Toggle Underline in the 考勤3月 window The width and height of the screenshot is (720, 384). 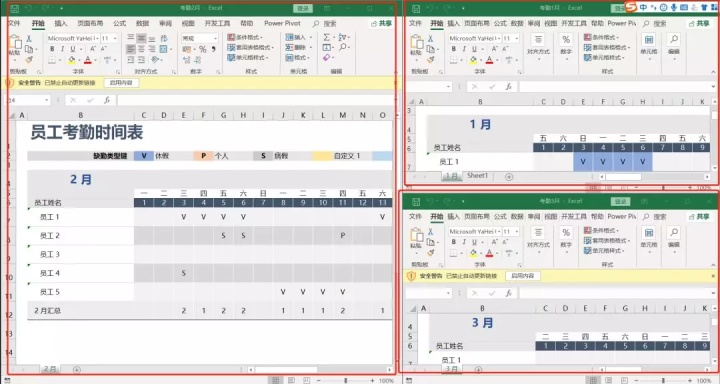[x=474, y=242]
